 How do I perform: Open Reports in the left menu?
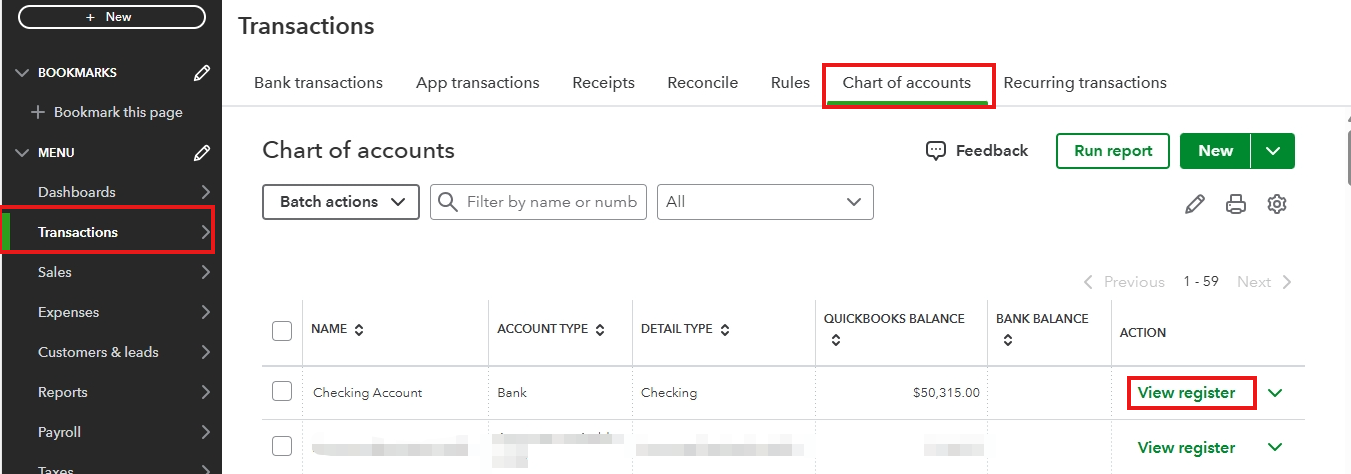pos(63,392)
